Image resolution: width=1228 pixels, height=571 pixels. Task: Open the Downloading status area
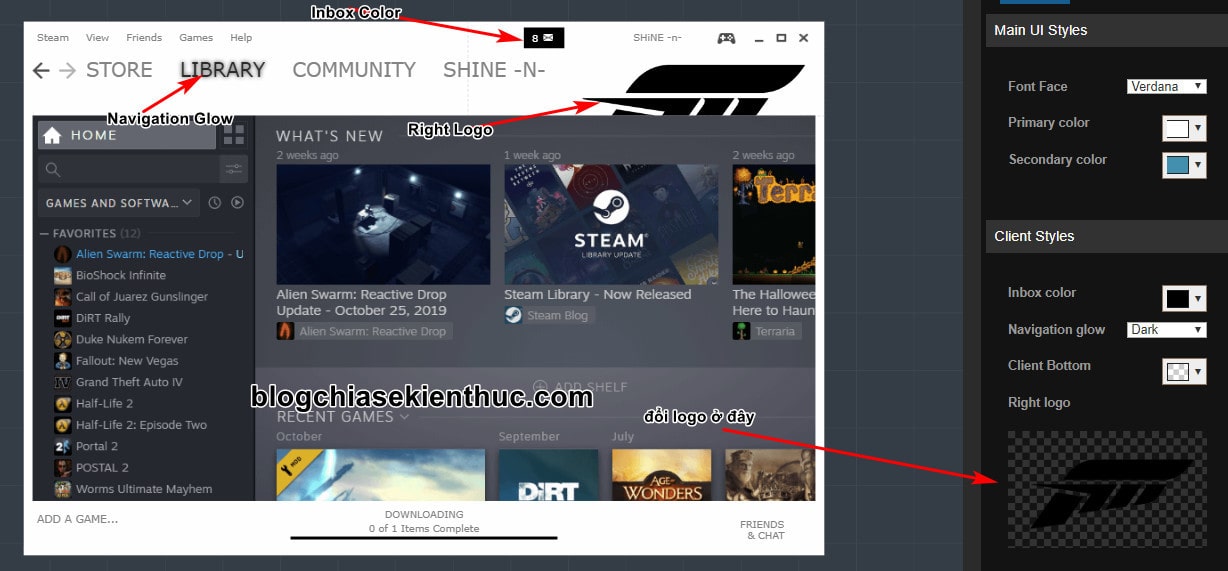[x=424, y=522]
